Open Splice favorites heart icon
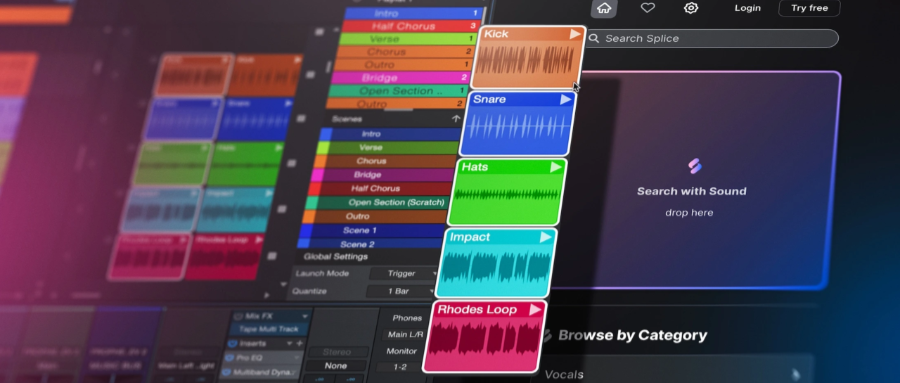900x383 pixels. [x=647, y=8]
